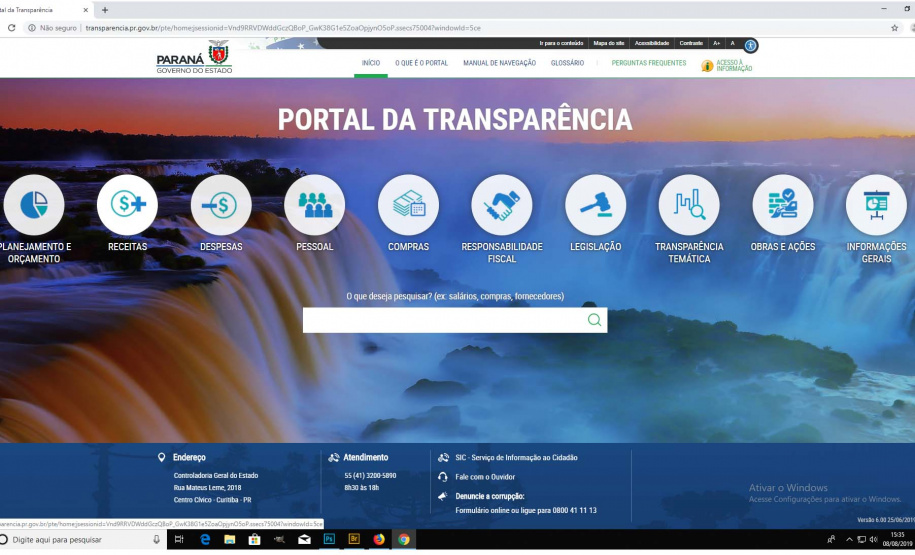The image size is (915, 555).
Task: Switch to Firefox in the taskbar
Action: coord(379,539)
